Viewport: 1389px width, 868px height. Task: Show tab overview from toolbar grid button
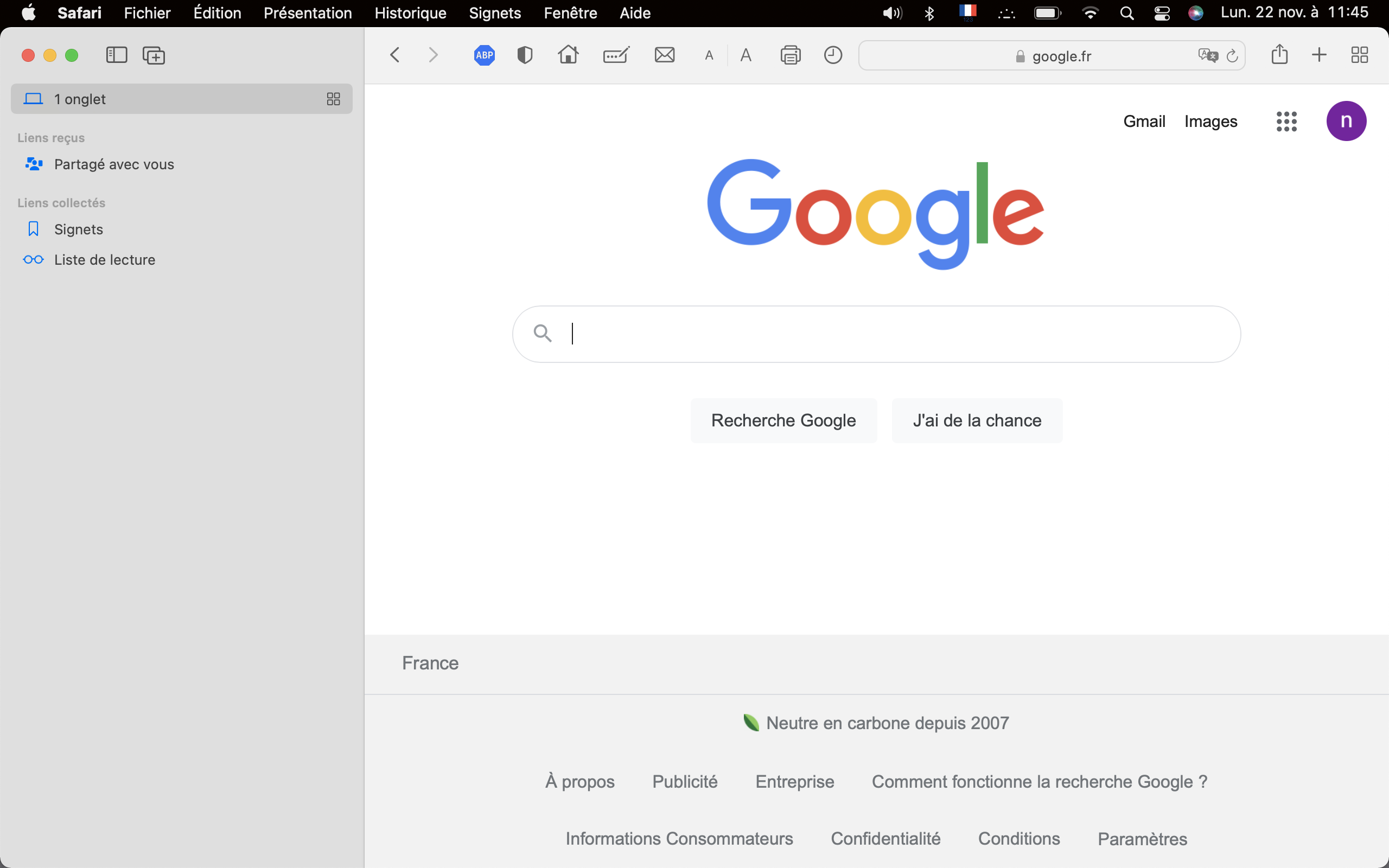pyautogui.click(x=1359, y=55)
